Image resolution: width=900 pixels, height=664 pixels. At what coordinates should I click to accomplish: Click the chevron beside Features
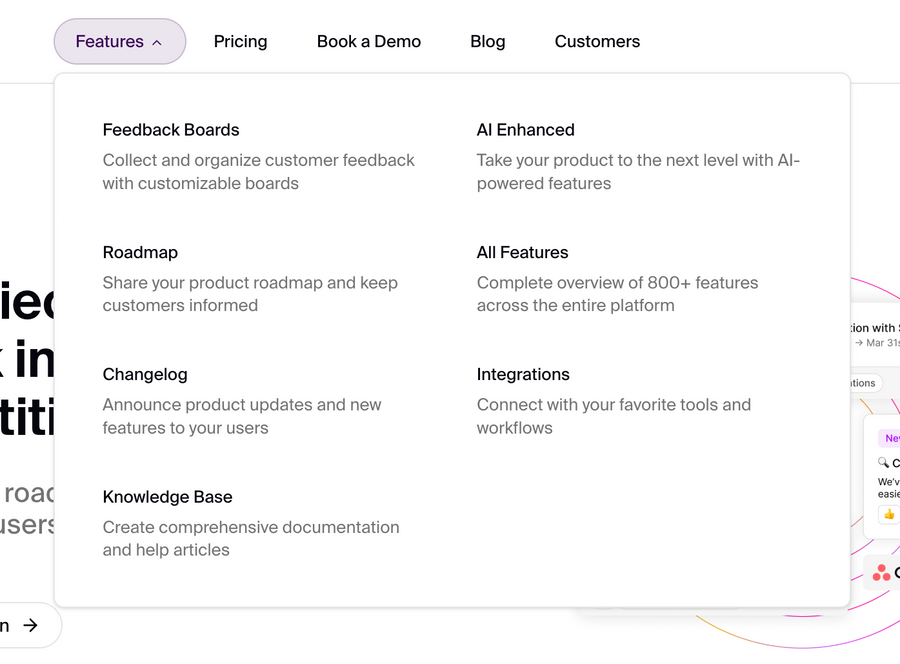coord(157,42)
